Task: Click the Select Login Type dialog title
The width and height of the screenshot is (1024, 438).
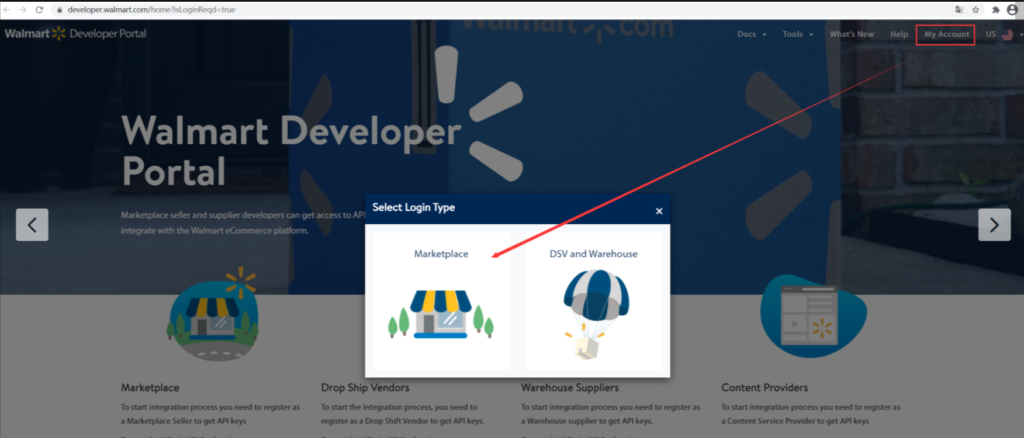Action: pos(413,208)
